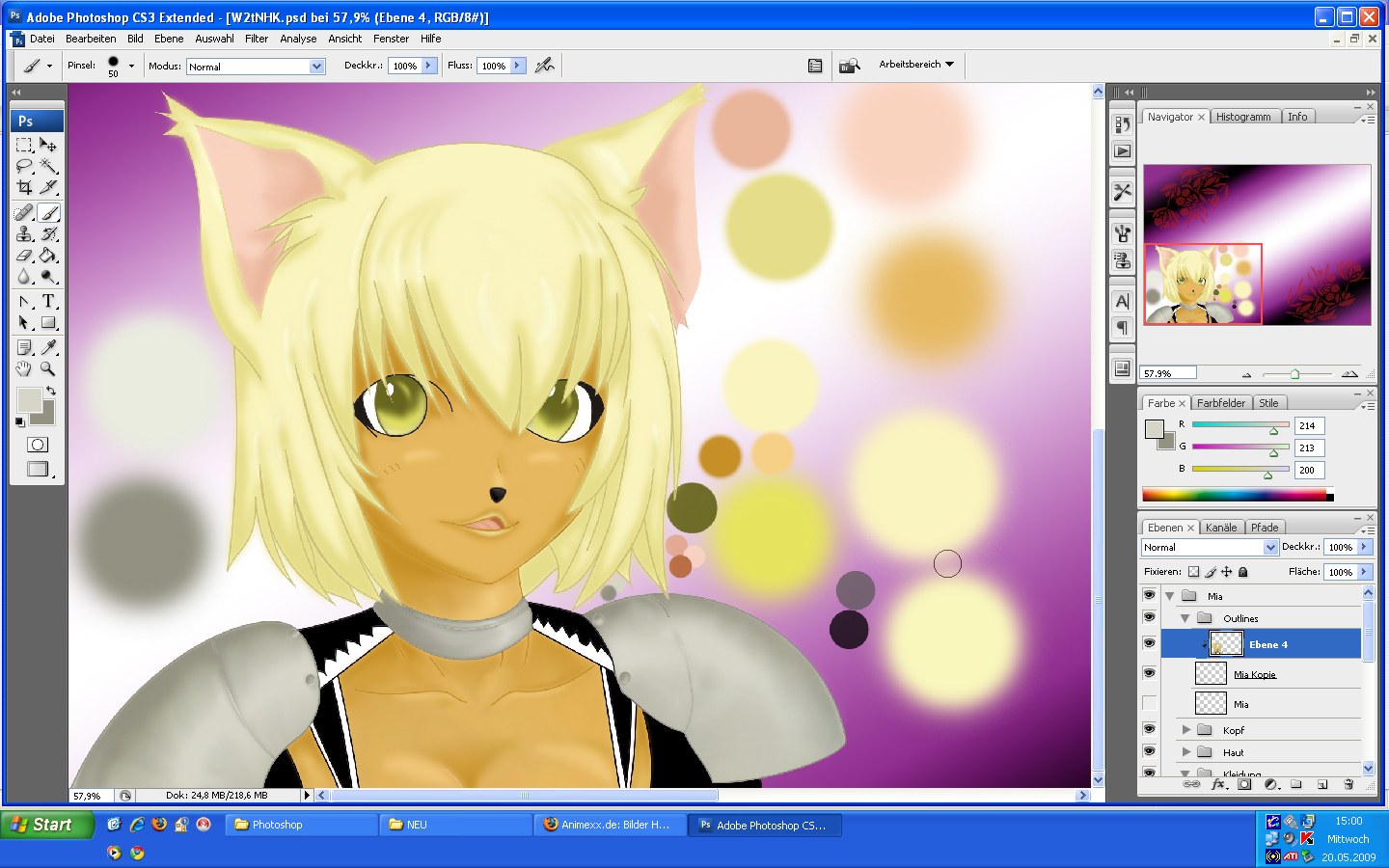This screenshot has height=868, width=1389.
Task: Click the foreground color swatch in toolbox
Action: click(x=29, y=400)
